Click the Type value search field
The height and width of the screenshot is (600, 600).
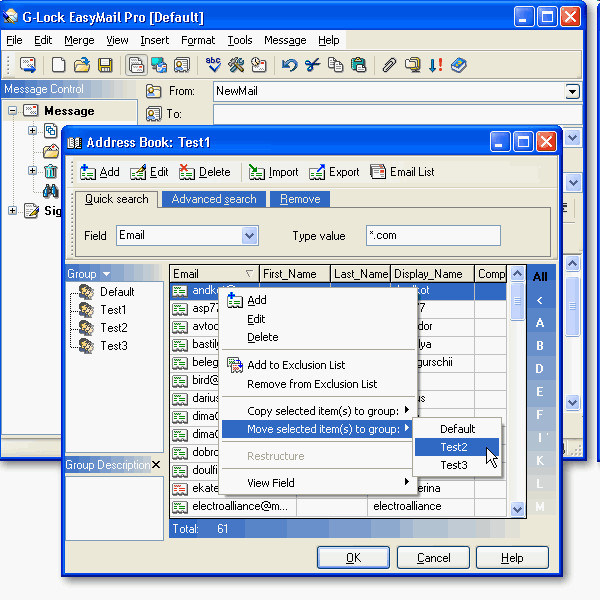click(433, 235)
